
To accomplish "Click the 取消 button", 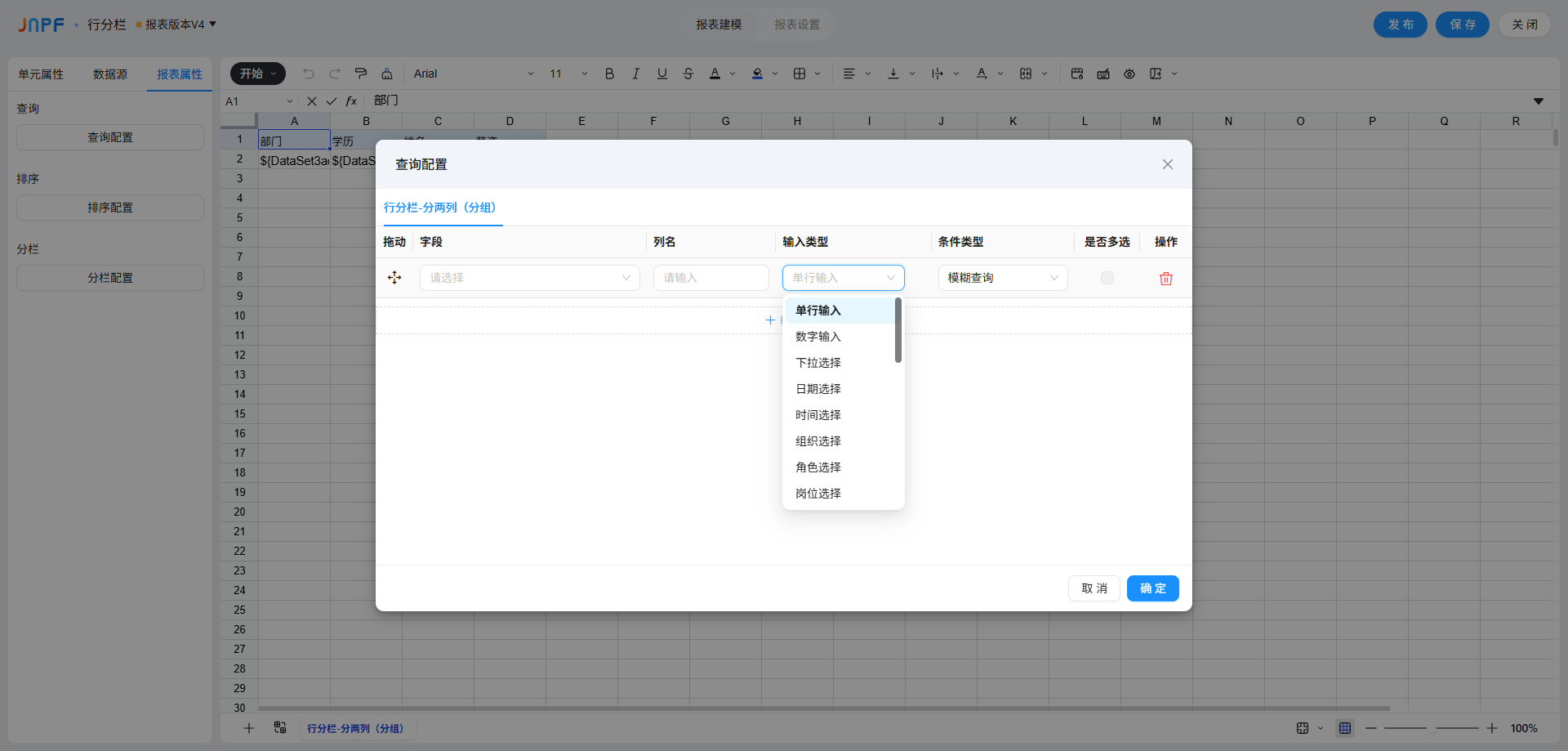I will pyautogui.click(x=1094, y=588).
